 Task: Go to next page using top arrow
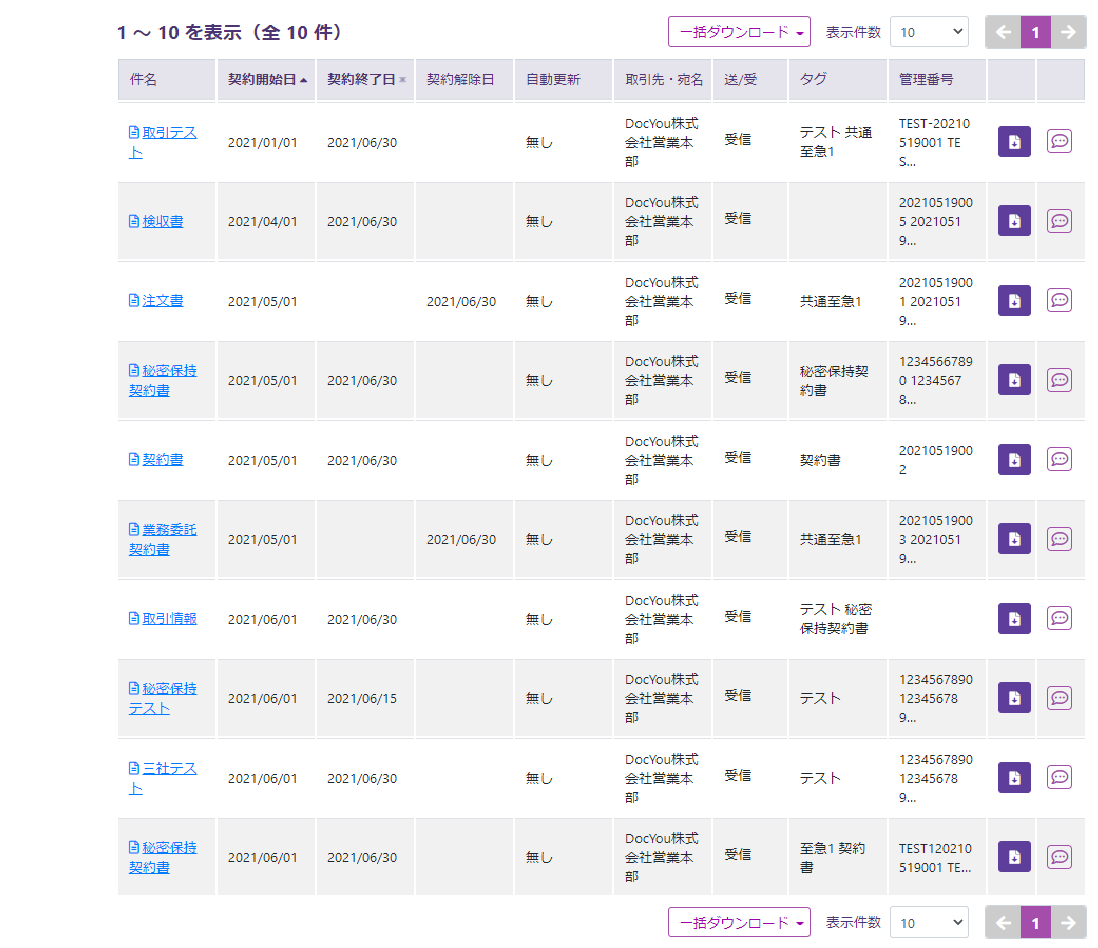coord(1068,32)
